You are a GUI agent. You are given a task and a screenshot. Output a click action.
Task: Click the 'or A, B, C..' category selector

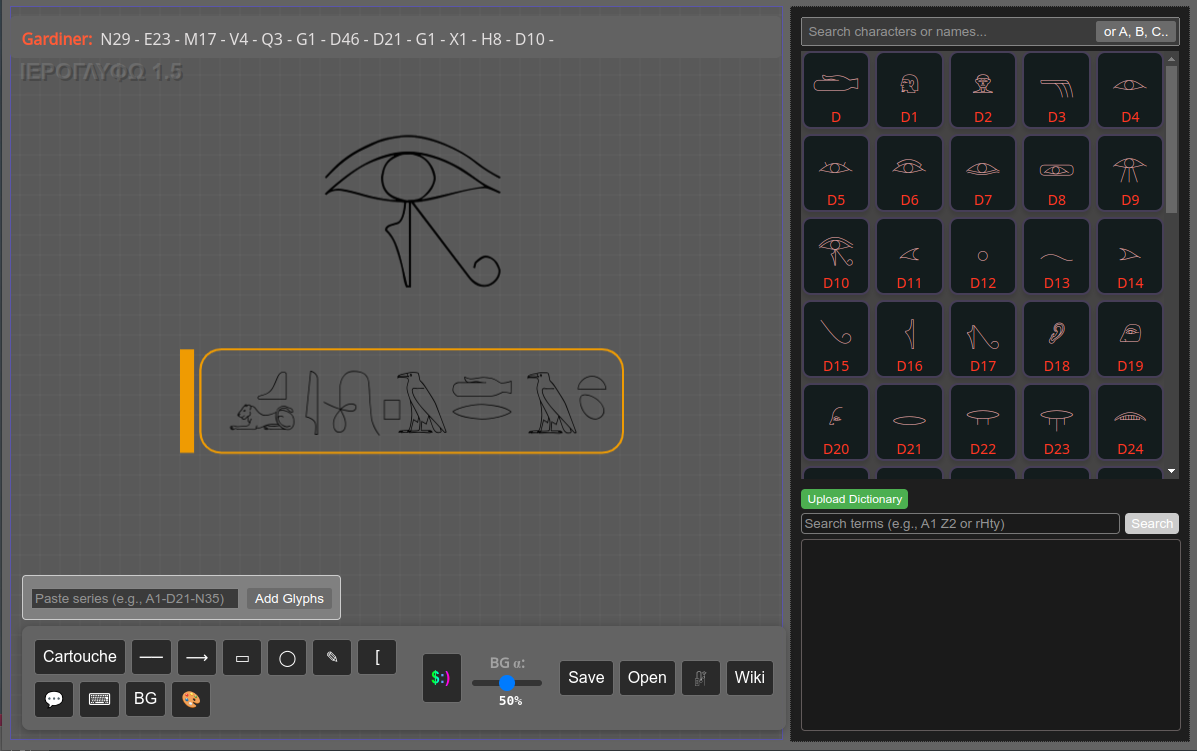[1135, 32]
